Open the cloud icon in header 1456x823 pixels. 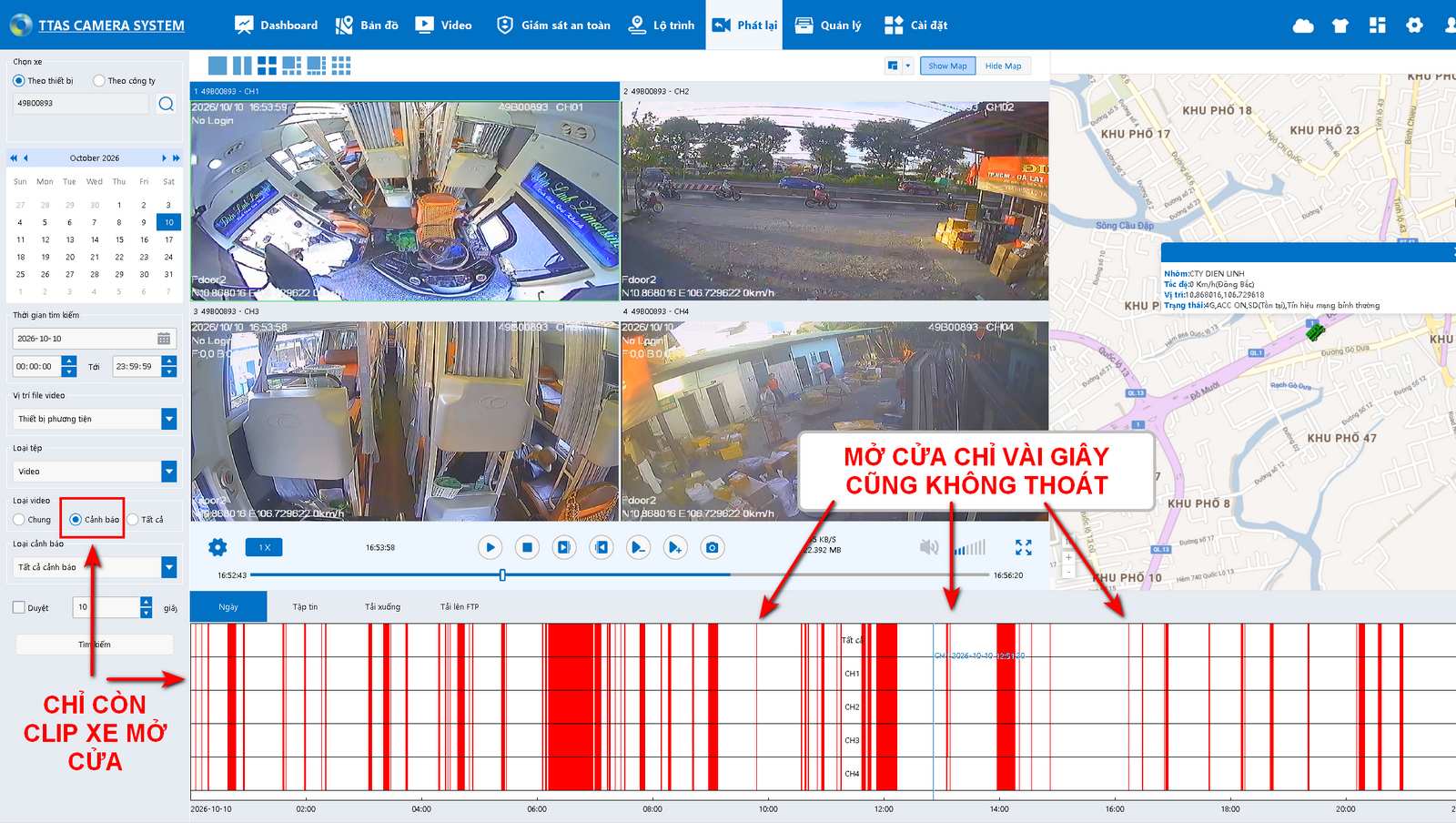coord(1303,25)
